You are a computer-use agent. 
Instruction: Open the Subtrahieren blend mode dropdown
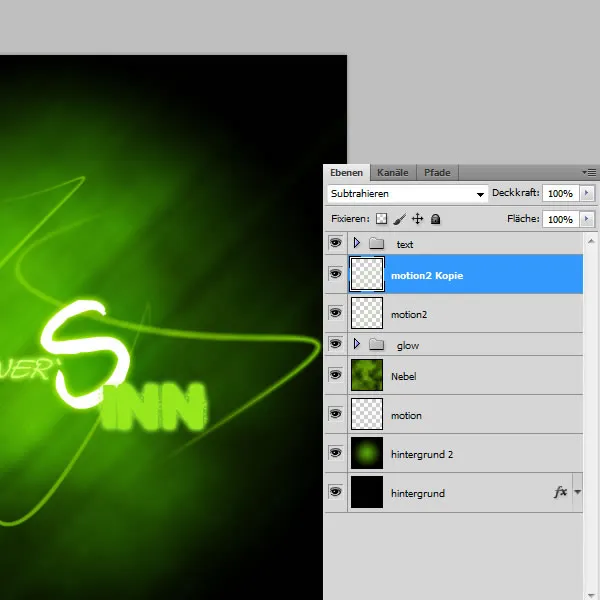(407, 193)
